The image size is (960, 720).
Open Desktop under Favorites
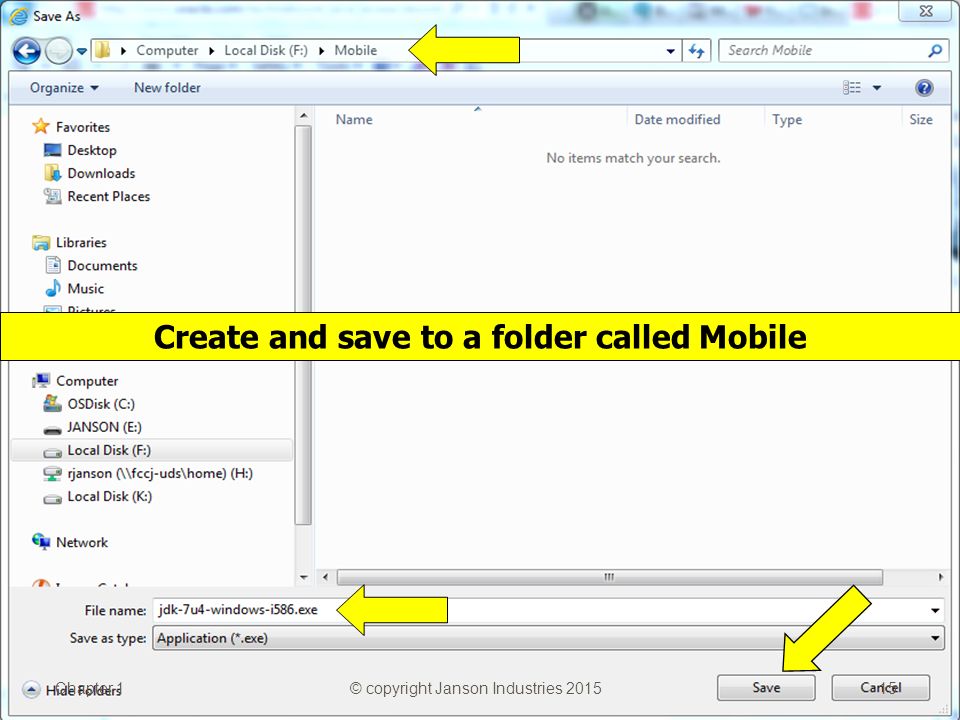[92, 150]
